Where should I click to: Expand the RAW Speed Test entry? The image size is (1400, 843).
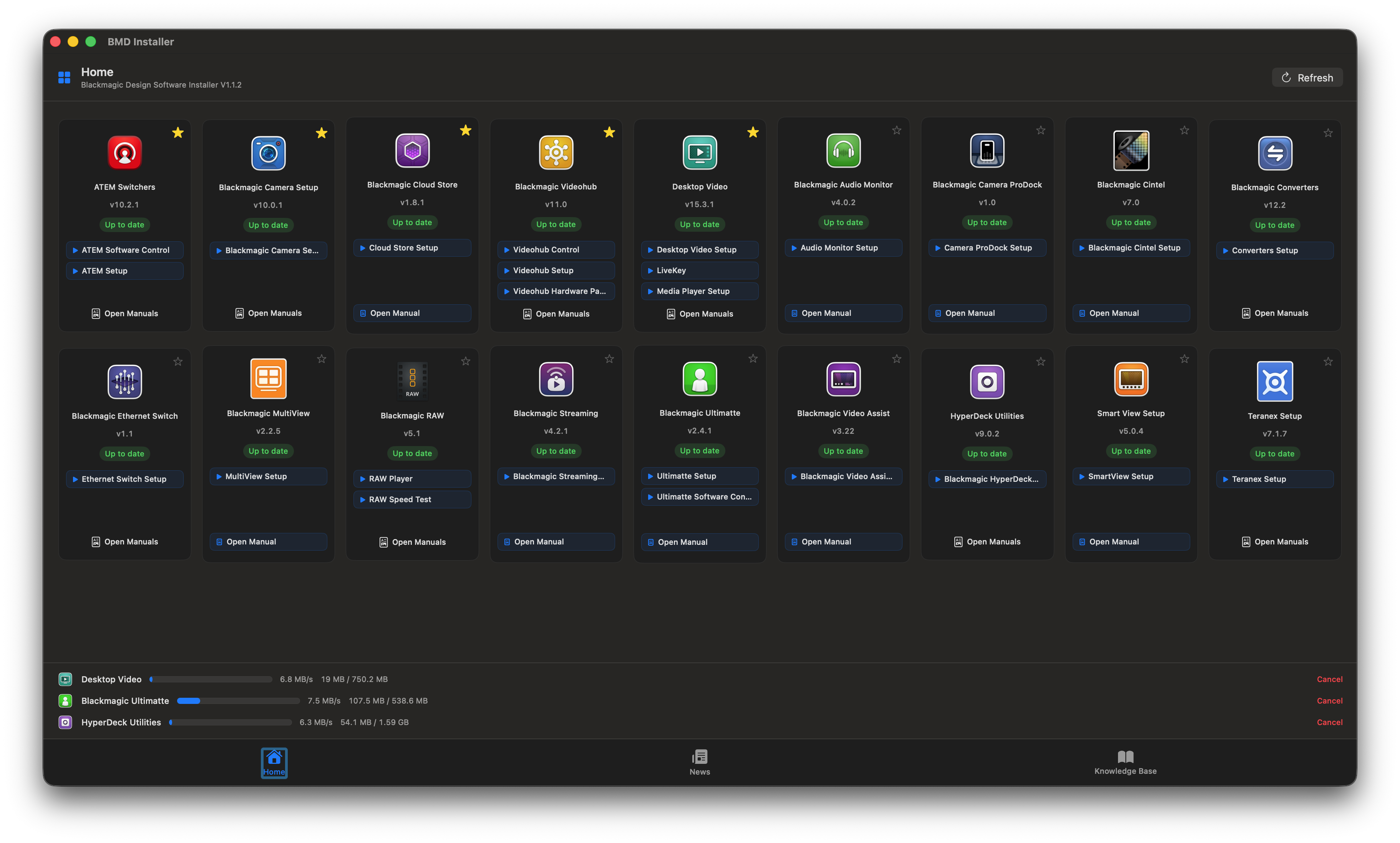412,499
